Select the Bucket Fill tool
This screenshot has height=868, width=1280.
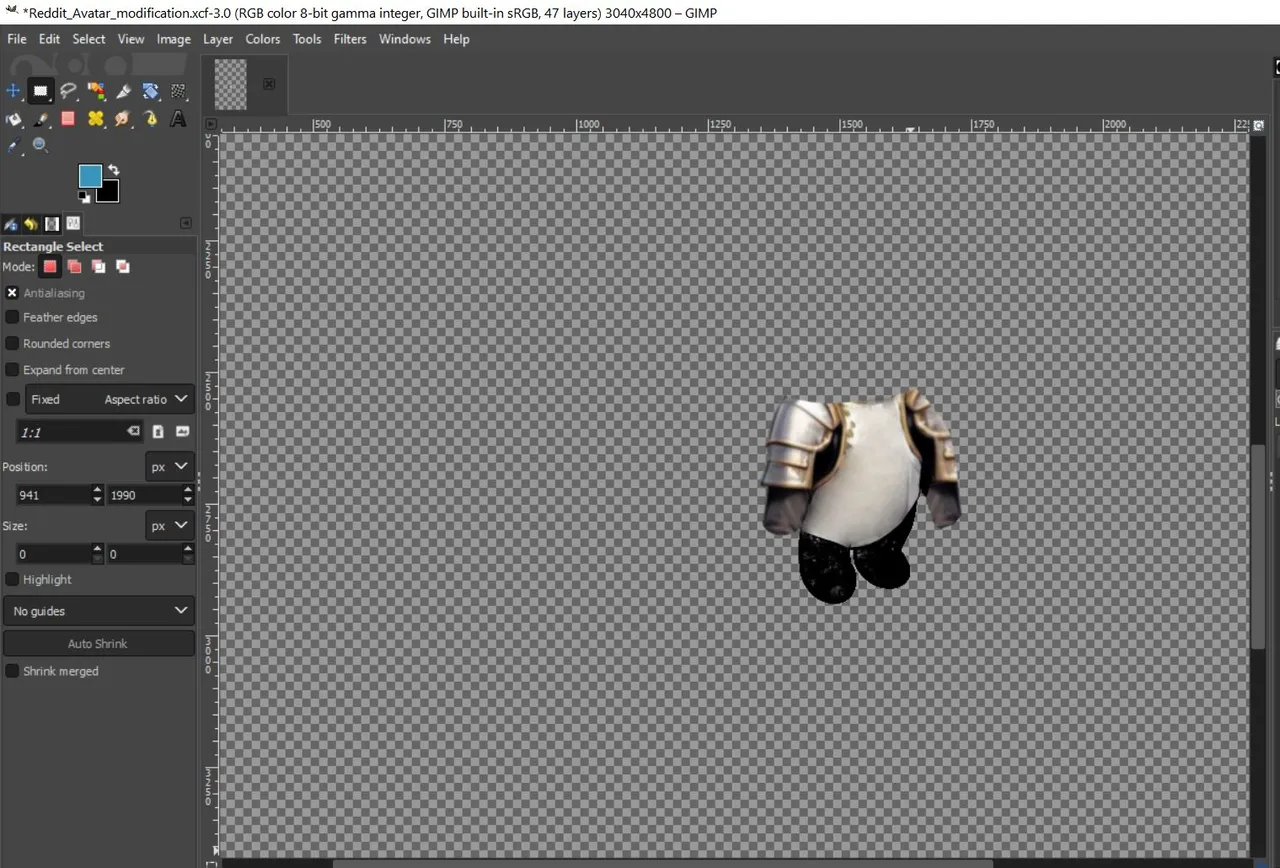[13, 119]
